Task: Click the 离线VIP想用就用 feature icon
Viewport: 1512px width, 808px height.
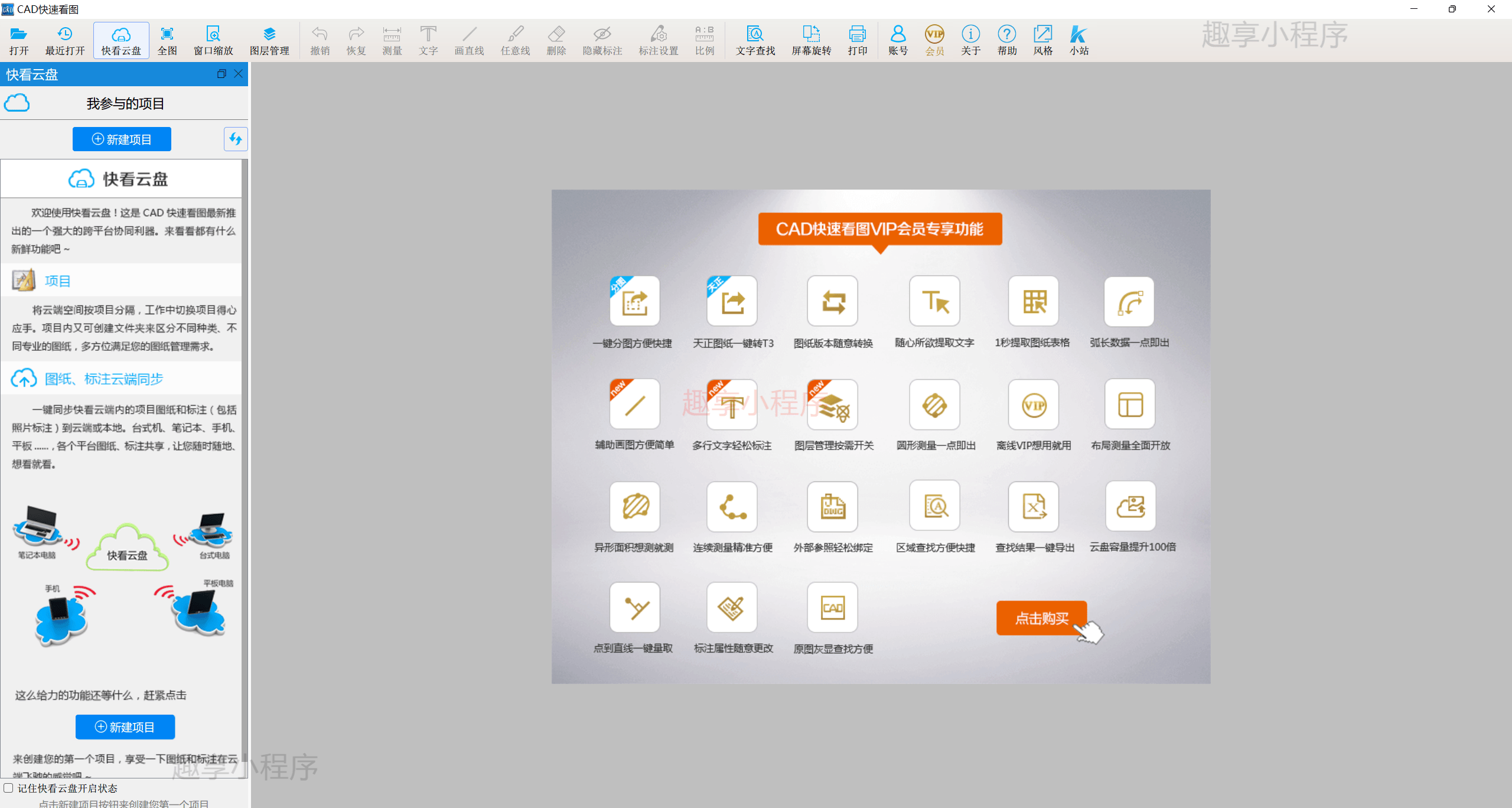Action: tap(1034, 405)
